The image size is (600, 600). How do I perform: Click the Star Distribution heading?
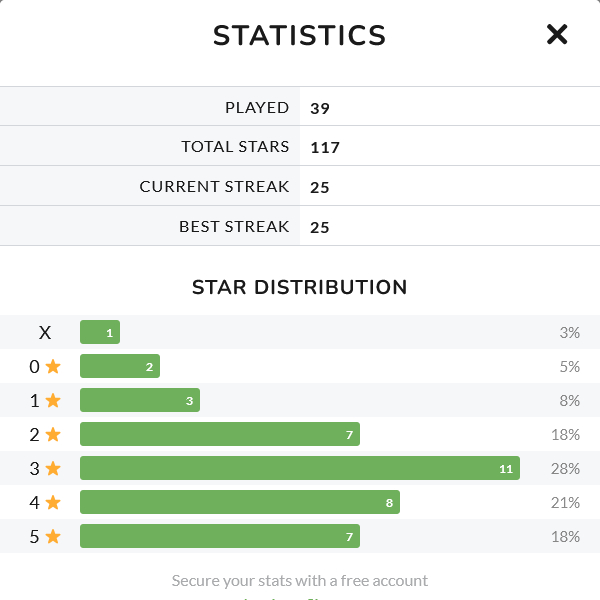[300, 288]
